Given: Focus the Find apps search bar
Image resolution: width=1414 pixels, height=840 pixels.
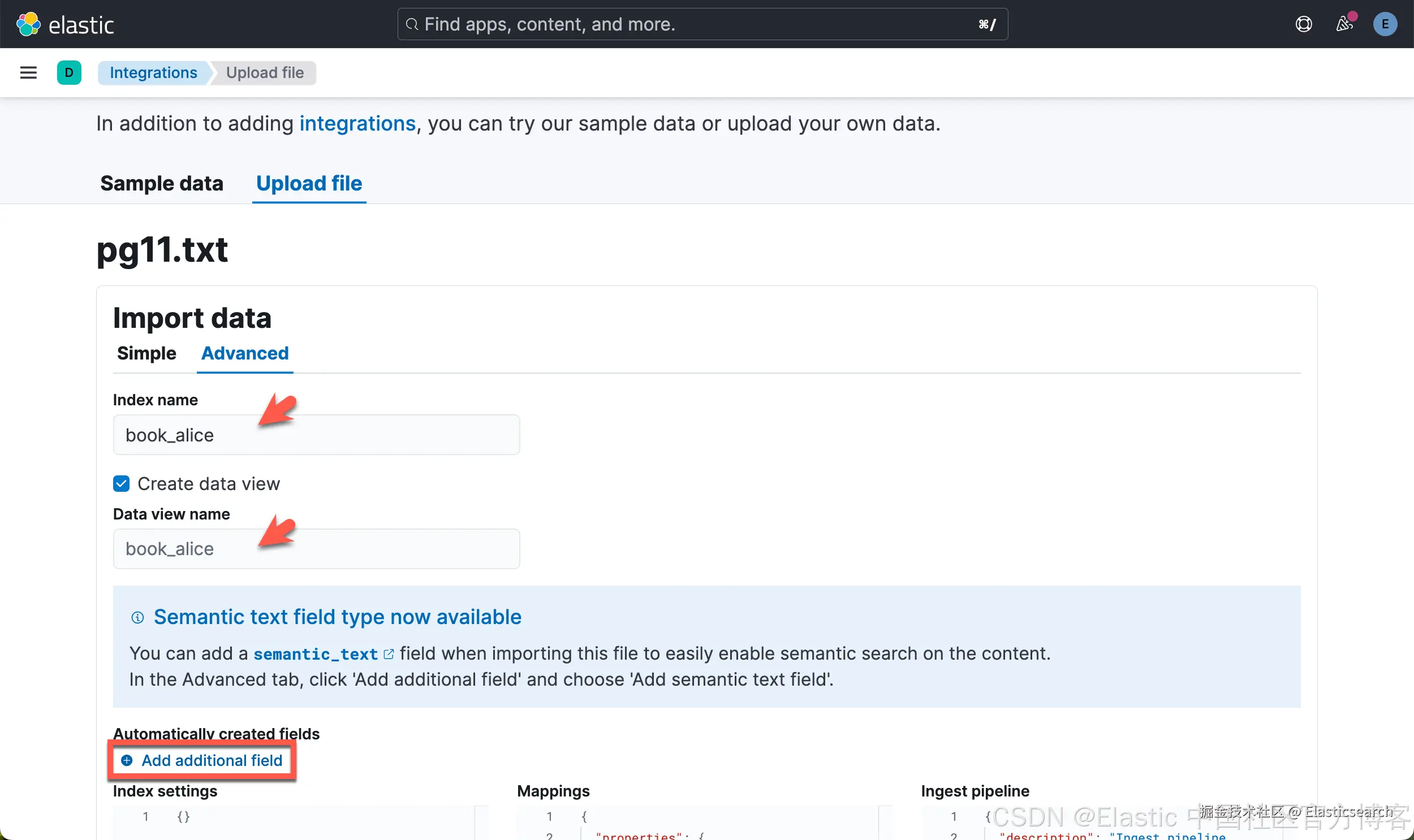Looking at the screenshot, I should [x=702, y=24].
